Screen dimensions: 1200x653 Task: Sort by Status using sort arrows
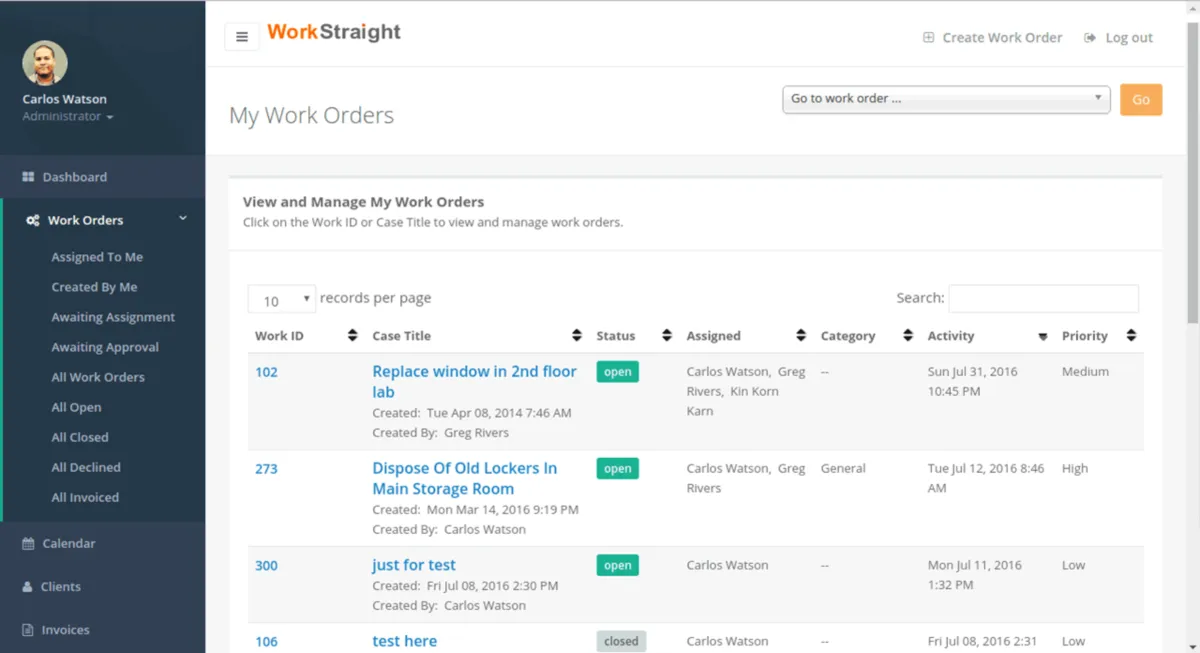pos(667,336)
